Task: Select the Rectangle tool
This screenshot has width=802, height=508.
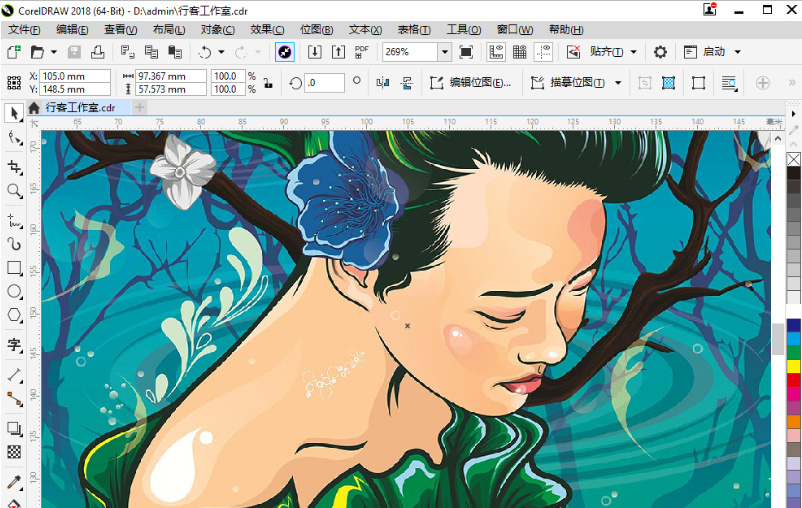Action: [14, 268]
